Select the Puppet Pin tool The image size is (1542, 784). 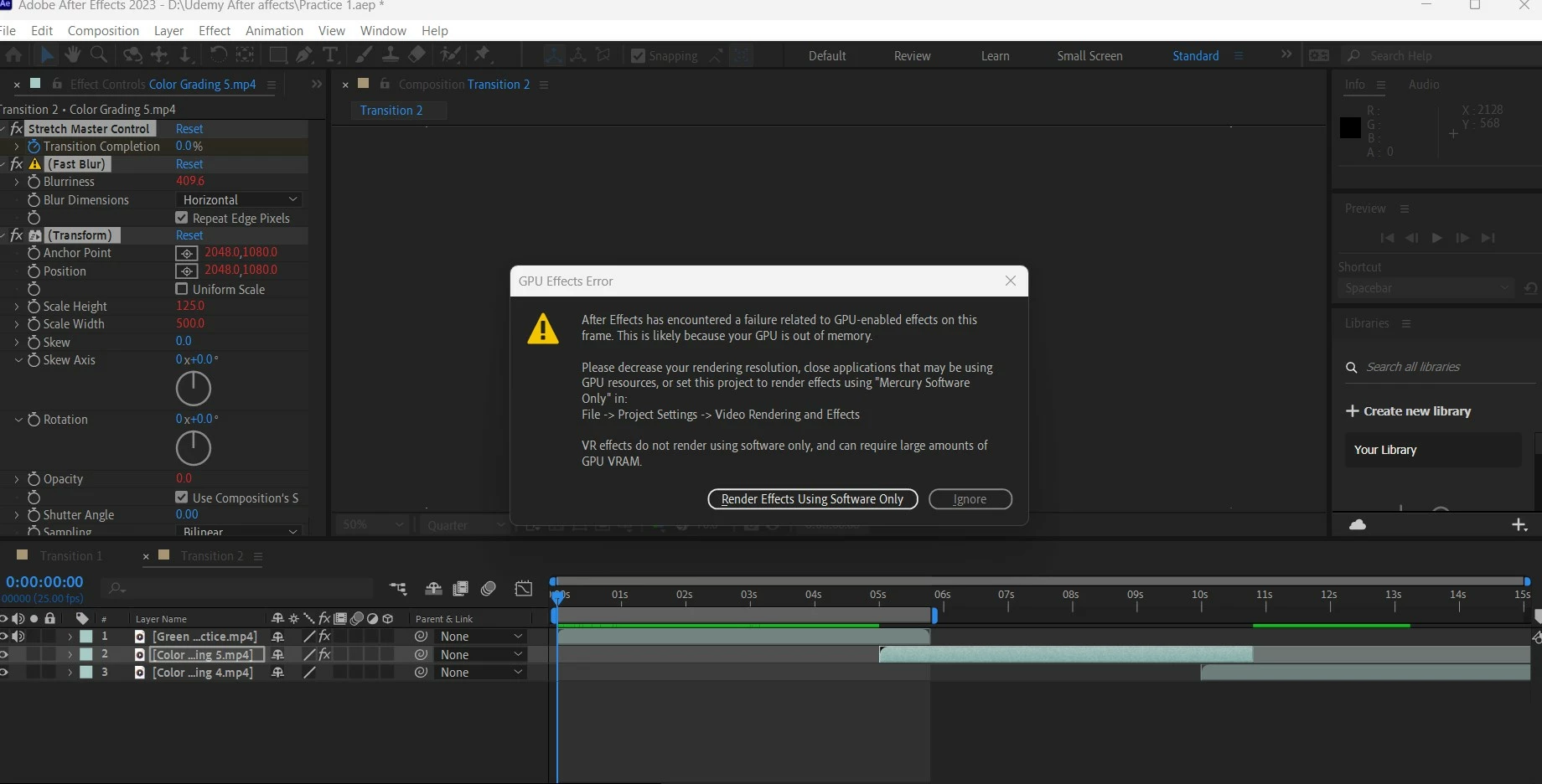coord(482,55)
